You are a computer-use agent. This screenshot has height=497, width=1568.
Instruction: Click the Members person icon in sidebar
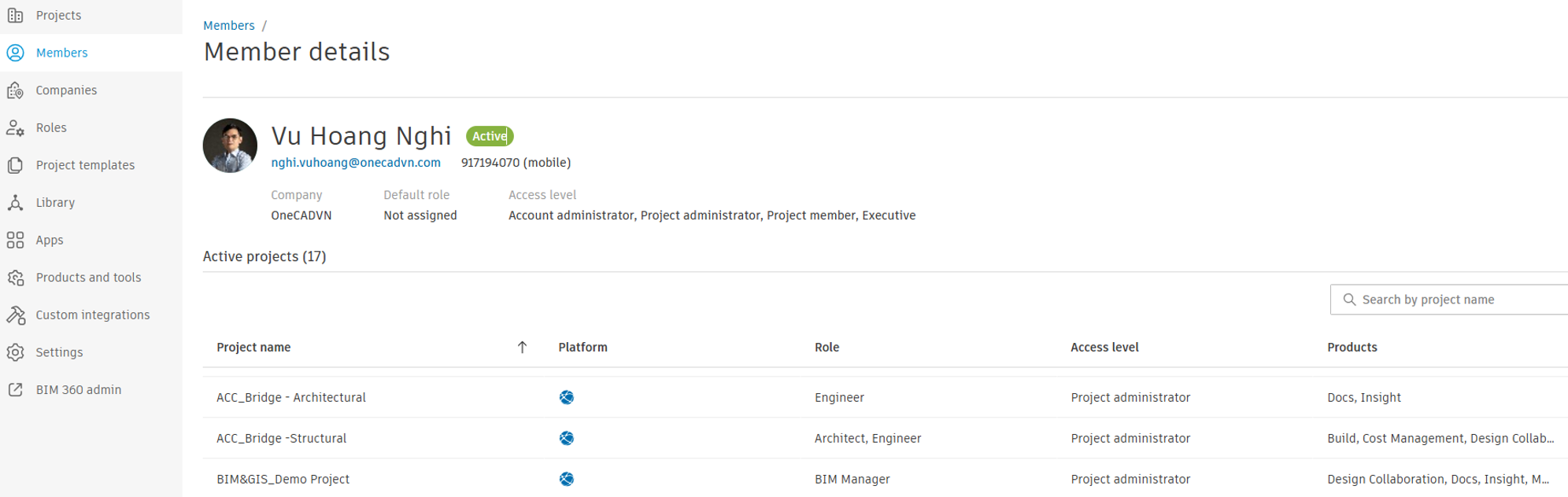15,53
